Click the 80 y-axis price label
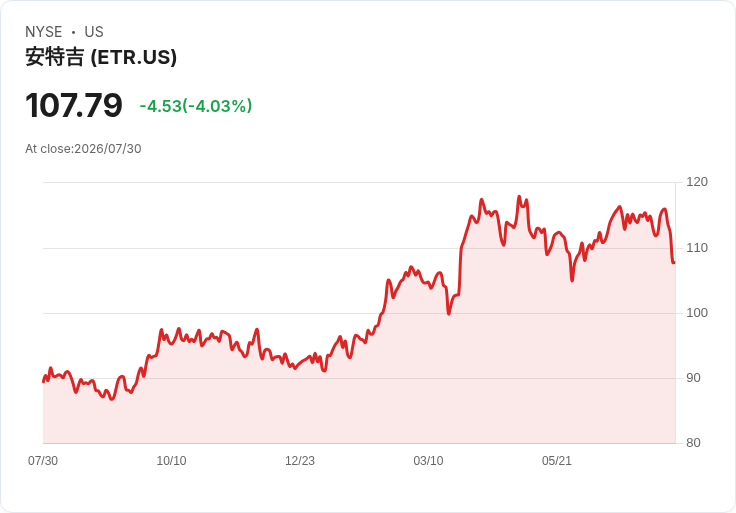 point(693,443)
